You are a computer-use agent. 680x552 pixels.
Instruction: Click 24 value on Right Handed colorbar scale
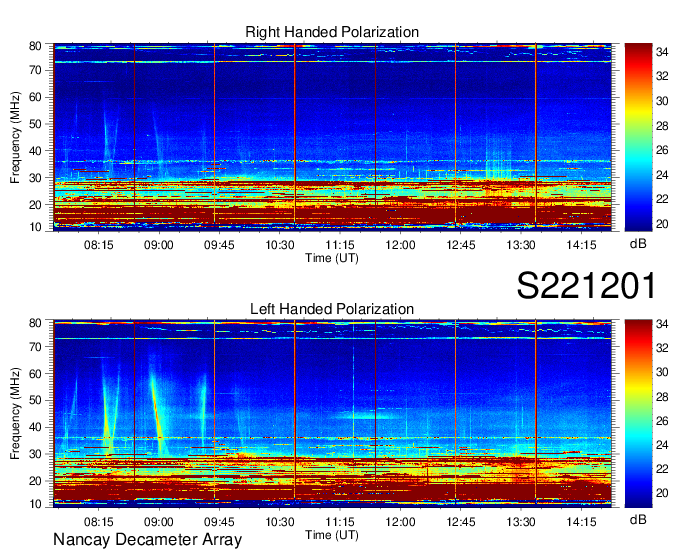click(662, 175)
